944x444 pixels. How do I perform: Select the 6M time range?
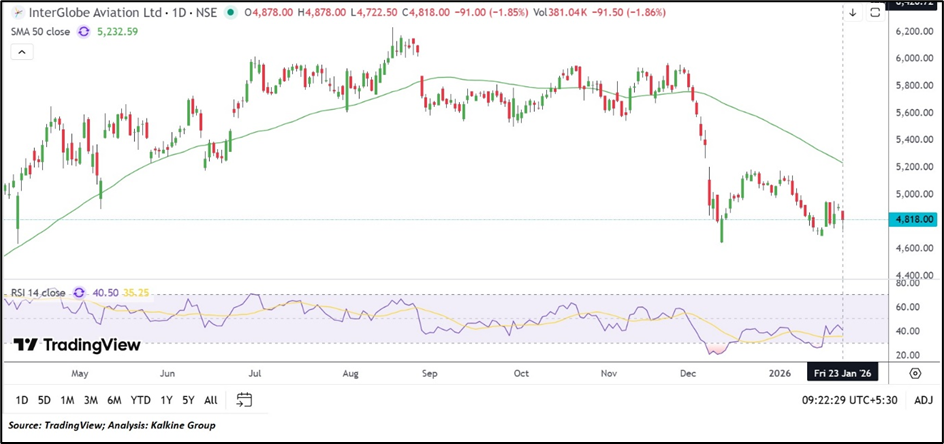click(114, 400)
